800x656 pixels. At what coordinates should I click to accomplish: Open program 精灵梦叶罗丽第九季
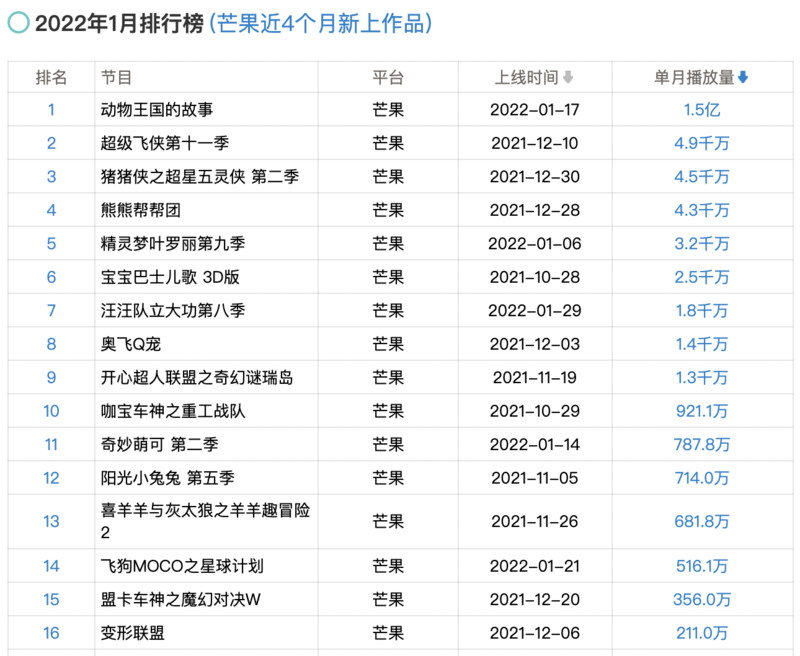(173, 243)
